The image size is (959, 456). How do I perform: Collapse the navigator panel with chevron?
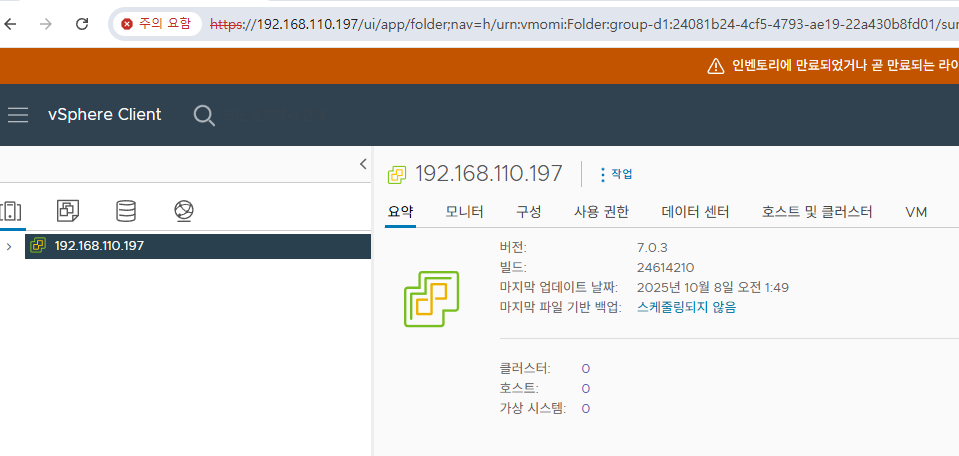pyautogui.click(x=363, y=164)
